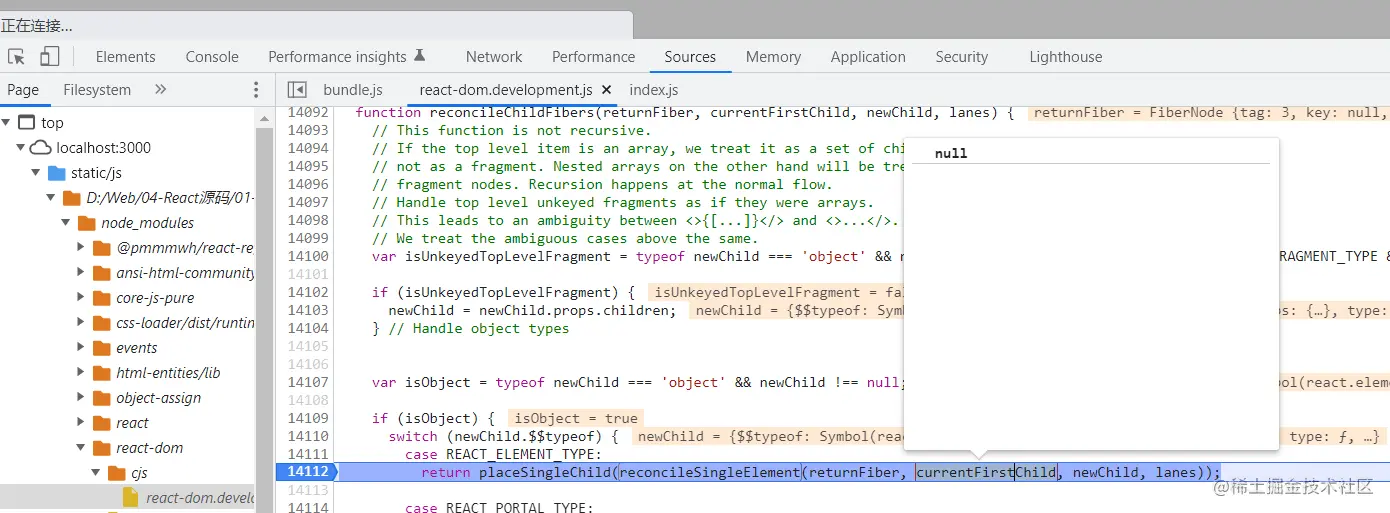Click the events folder icon

coord(101,348)
